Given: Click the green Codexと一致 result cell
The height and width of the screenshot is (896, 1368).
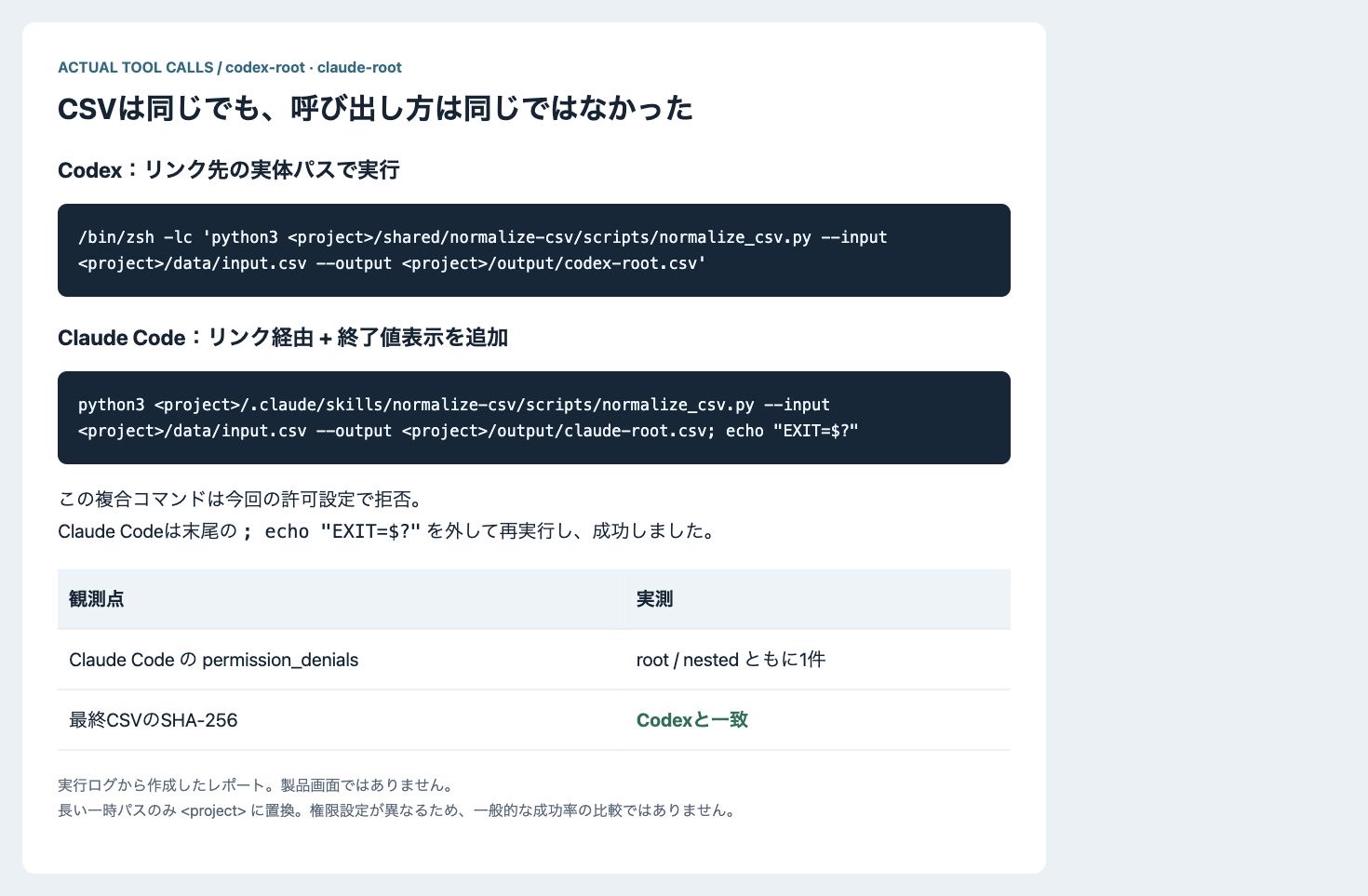Looking at the screenshot, I should [x=817, y=720].
